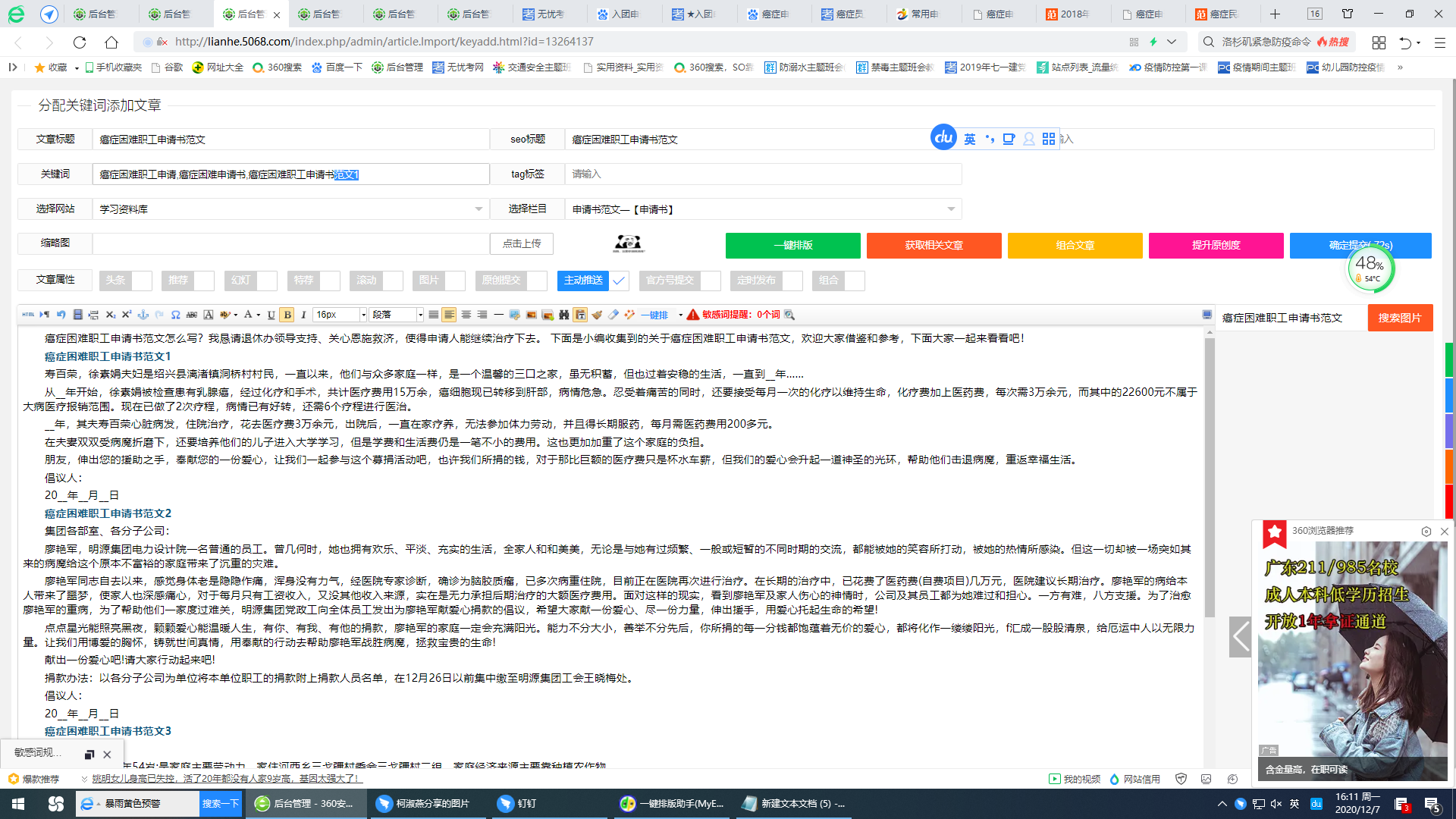Image resolution: width=1456 pixels, height=819 pixels.
Task: Check the 头条 attribute checkbox
Action: pyautogui.click(x=142, y=281)
